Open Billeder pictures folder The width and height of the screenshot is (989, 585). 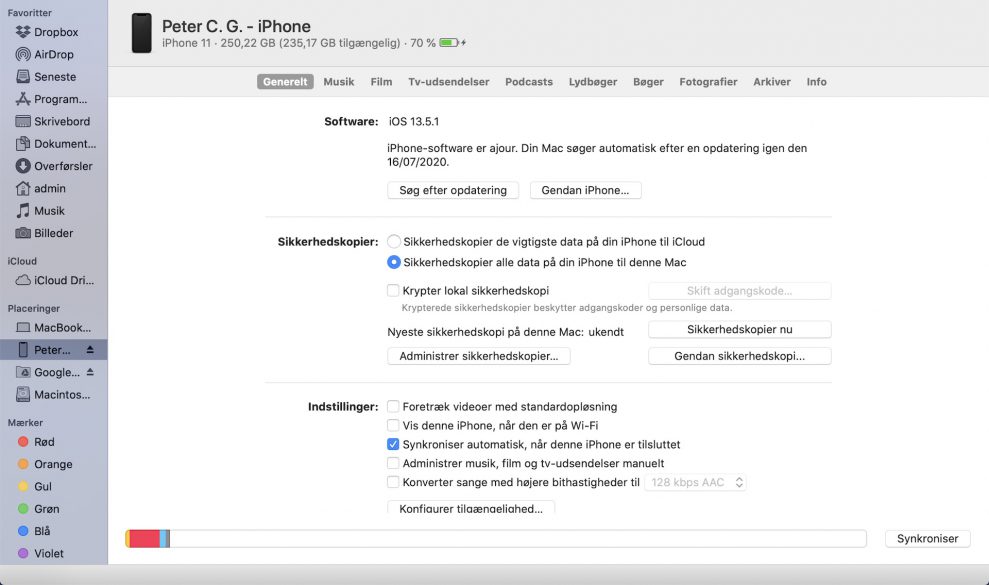tap(53, 233)
